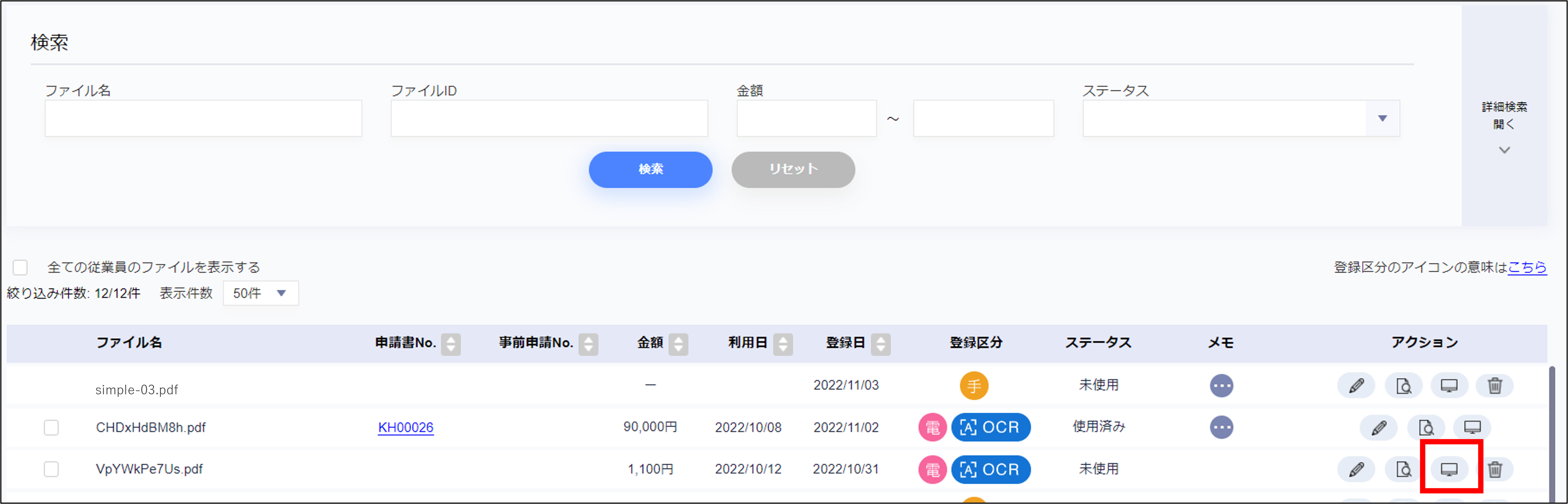1568x504 pixels.
Task: Check the box for CHDxHdBM8h.pdf
Action: coord(51,427)
